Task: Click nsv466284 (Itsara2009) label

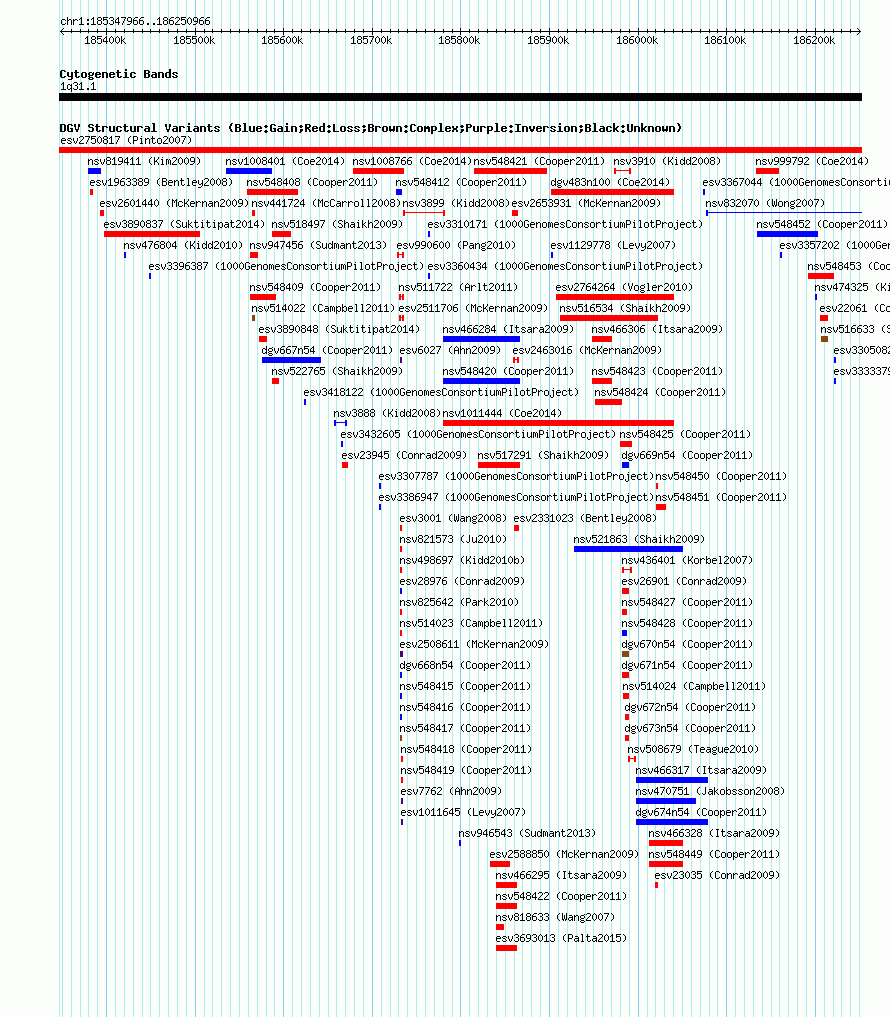Action: (509, 329)
